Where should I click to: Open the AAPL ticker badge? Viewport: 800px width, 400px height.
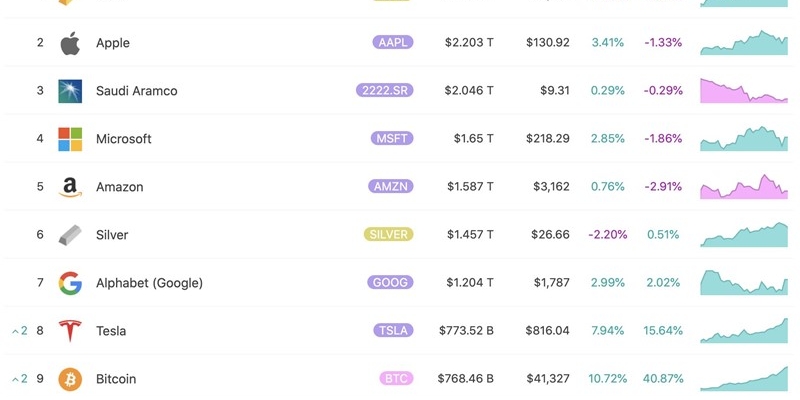pos(393,42)
